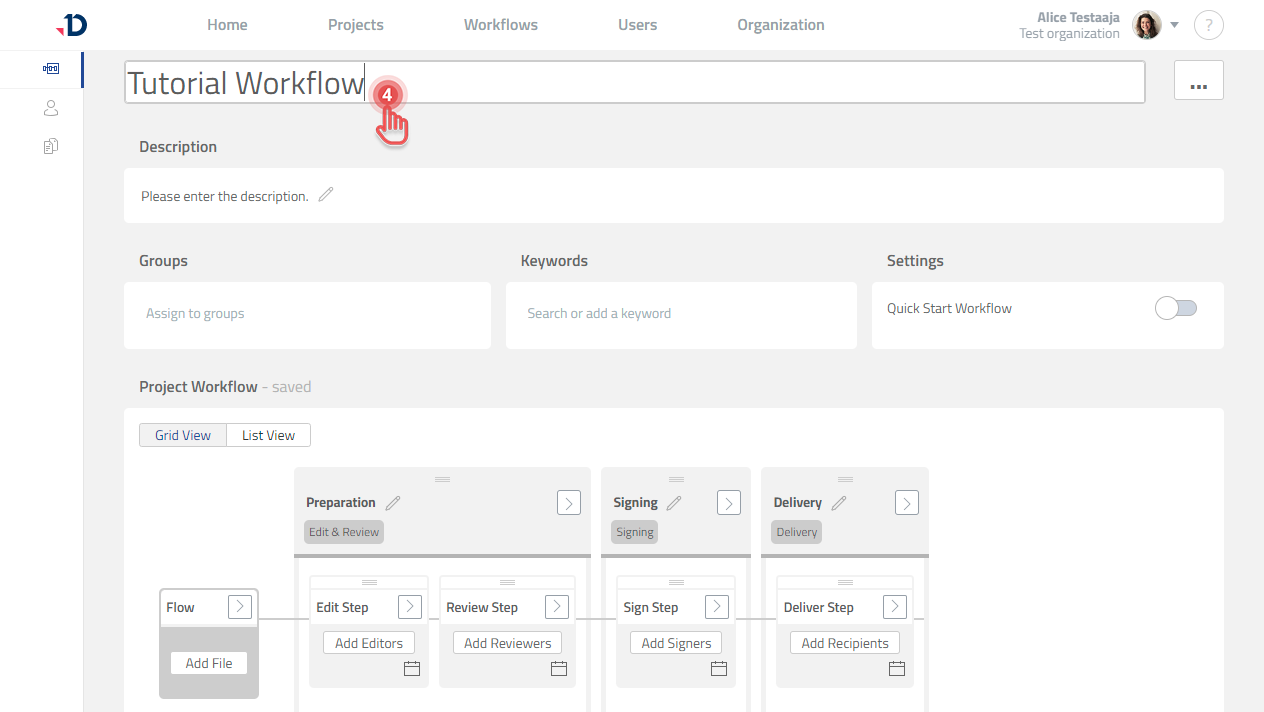Screen dimensions: 1264x712
Task: Open the account dropdown arrow beside the avatar
Action: click(1174, 25)
